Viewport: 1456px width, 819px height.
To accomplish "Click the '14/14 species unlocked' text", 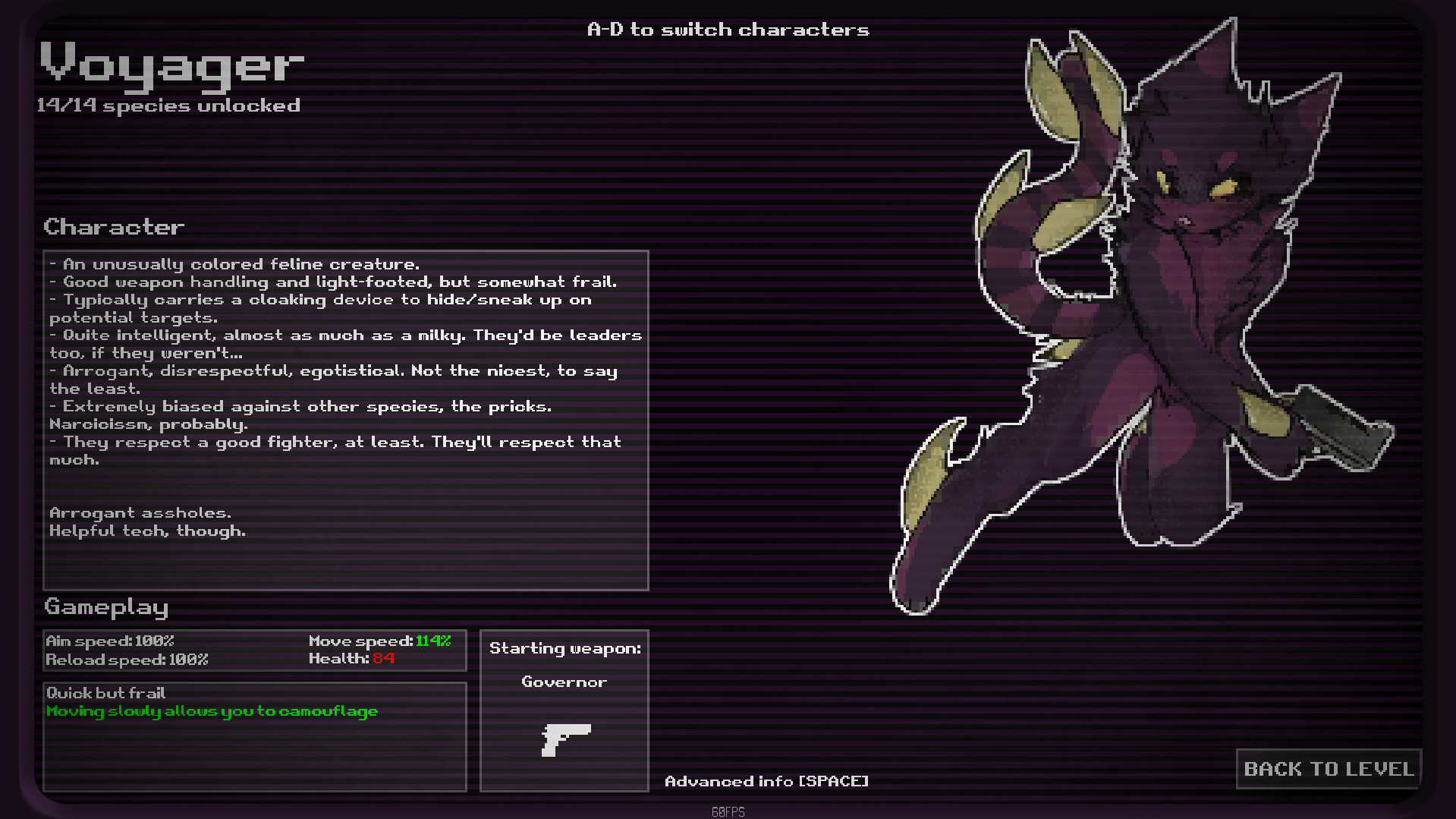I will coord(168,106).
